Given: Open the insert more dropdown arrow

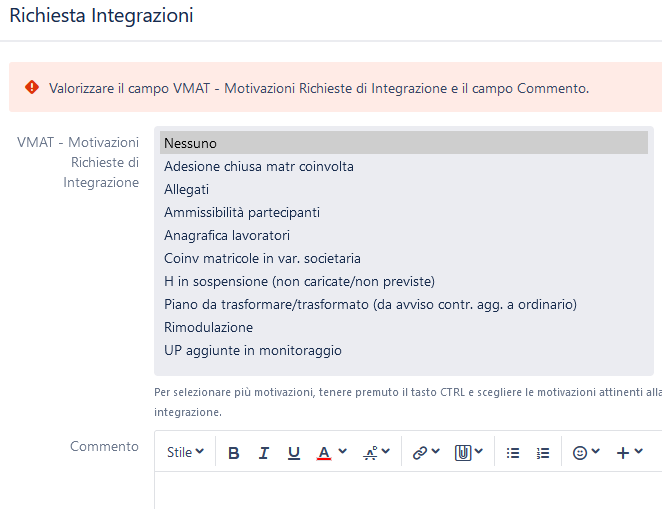Looking at the screenshot, I should point(639,451).
